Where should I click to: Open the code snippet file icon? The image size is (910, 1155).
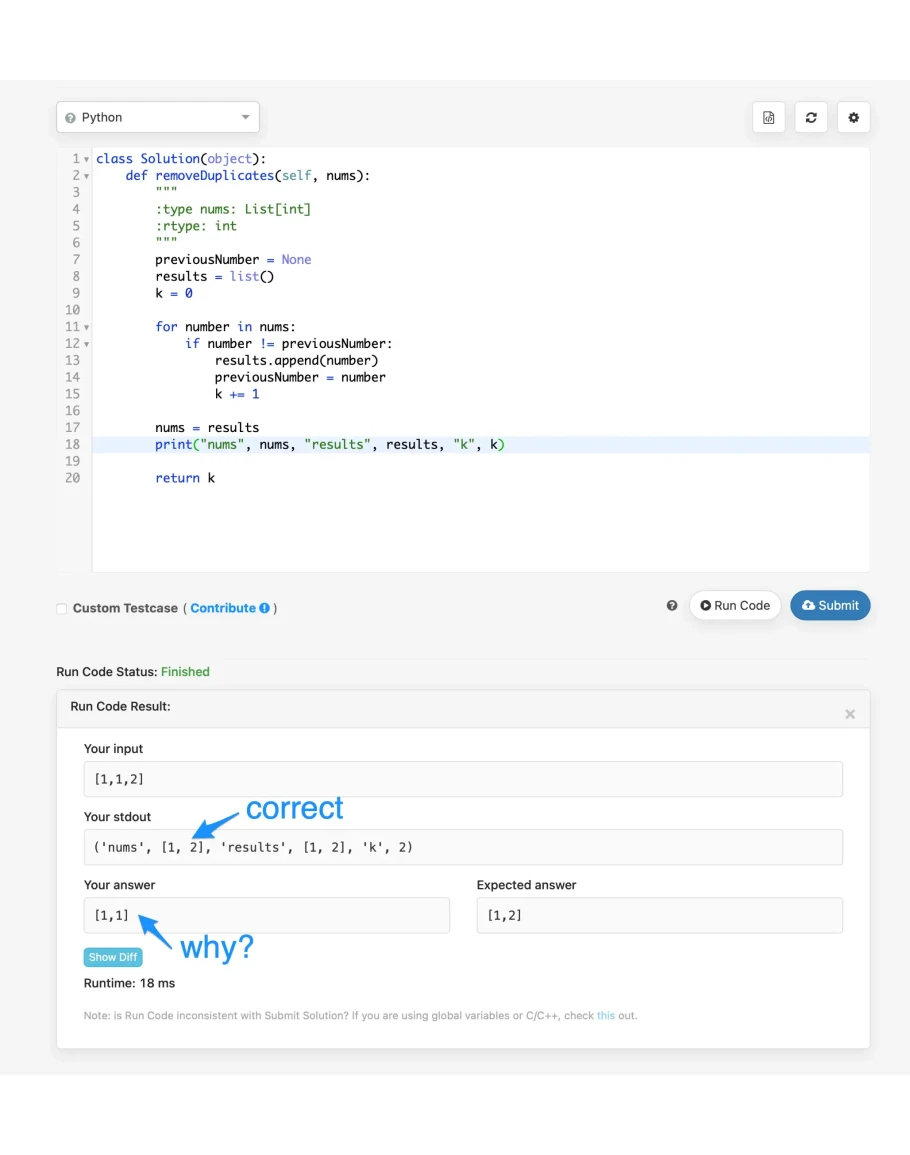pos(768,118)
